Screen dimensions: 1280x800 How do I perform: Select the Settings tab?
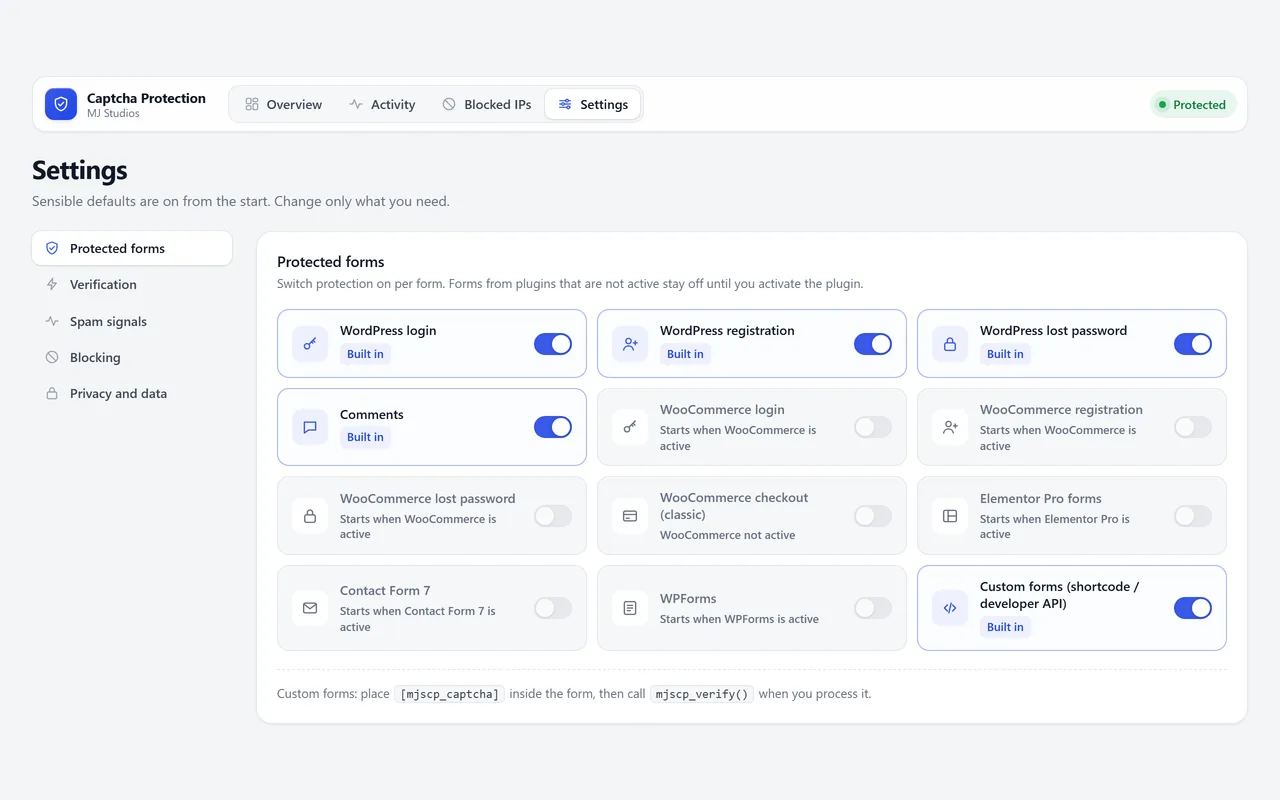(593, 104)
